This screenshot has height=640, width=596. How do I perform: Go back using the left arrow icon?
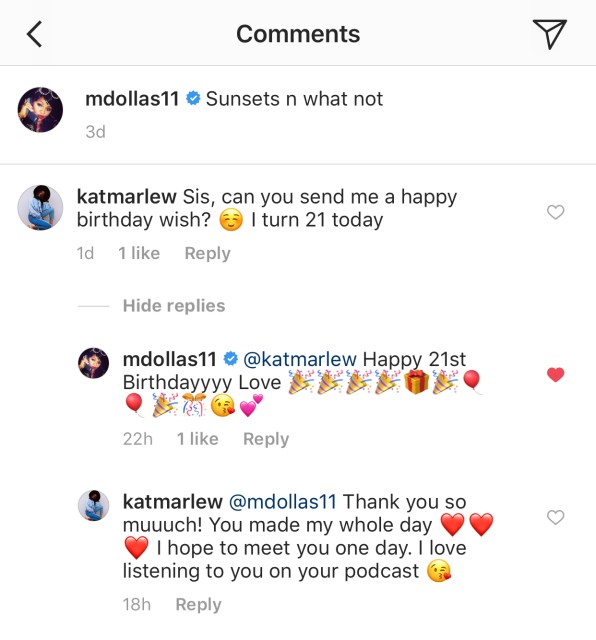35,34
